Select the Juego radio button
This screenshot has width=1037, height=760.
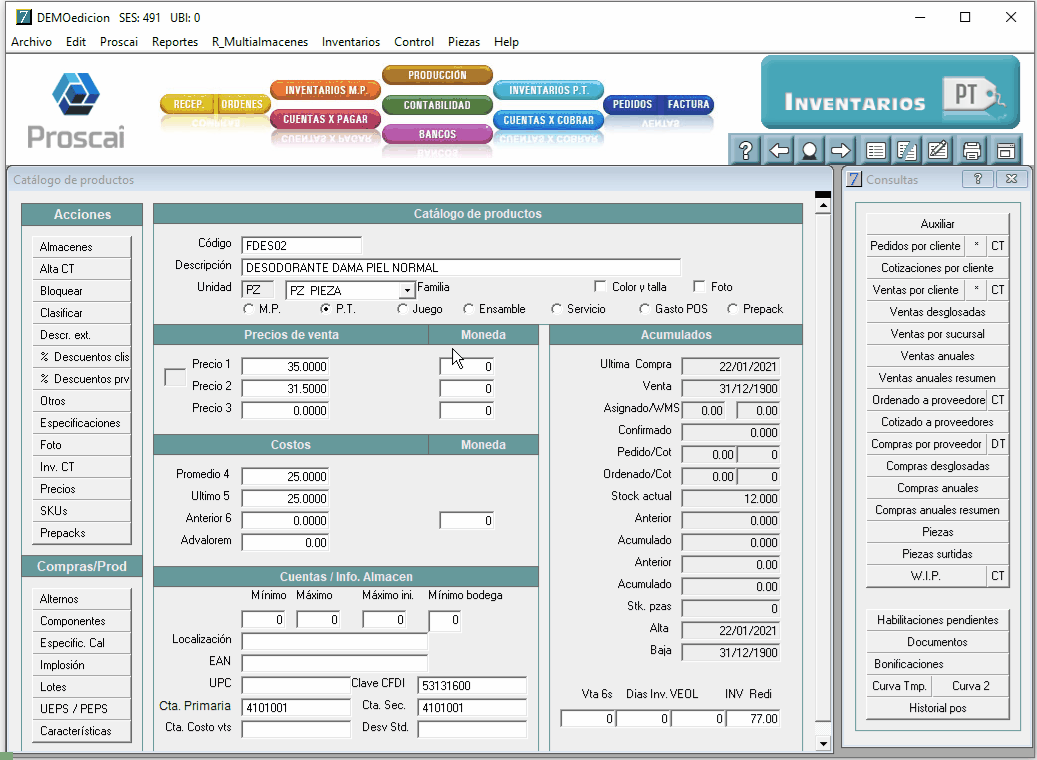[402, 309]
